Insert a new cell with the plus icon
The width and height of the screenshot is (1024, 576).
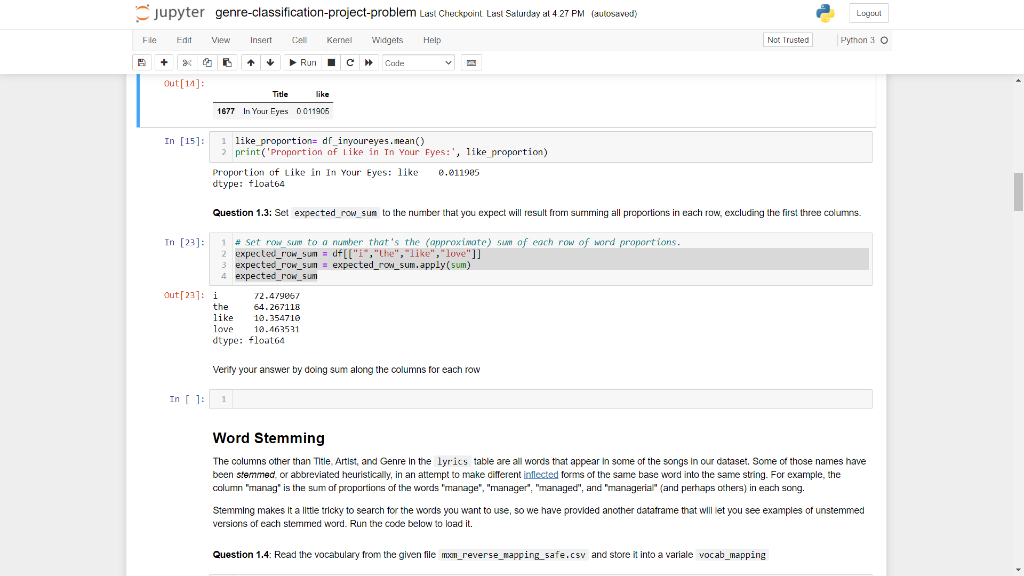point(163,62)
